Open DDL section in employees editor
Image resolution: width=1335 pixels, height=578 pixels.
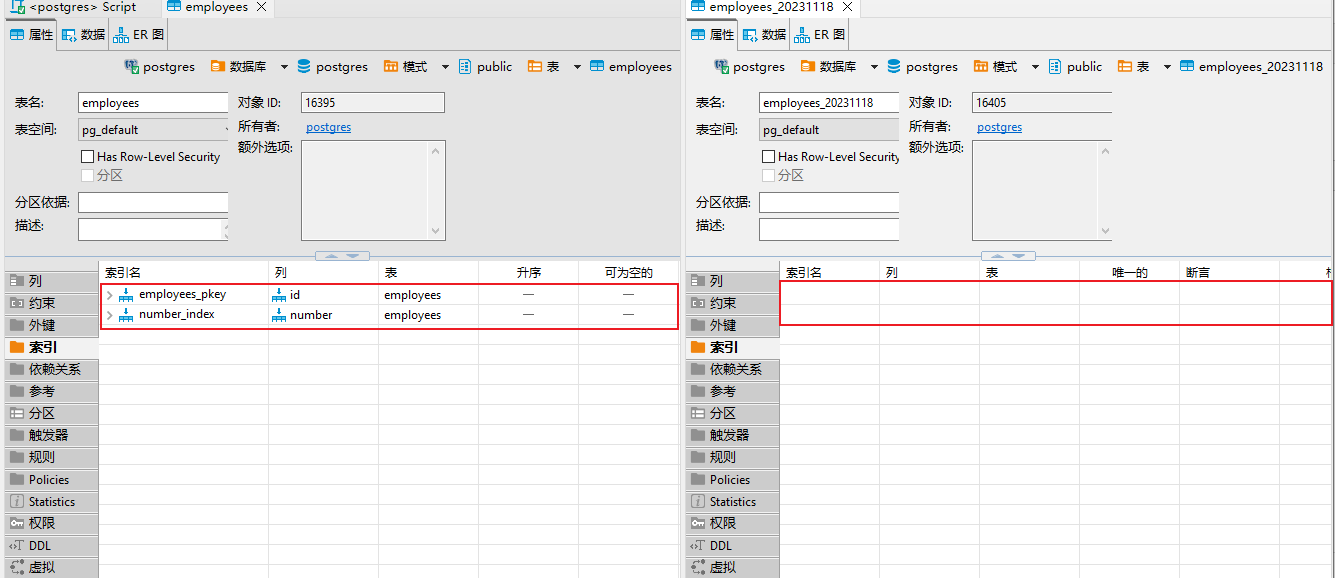[x=50, y=546]
